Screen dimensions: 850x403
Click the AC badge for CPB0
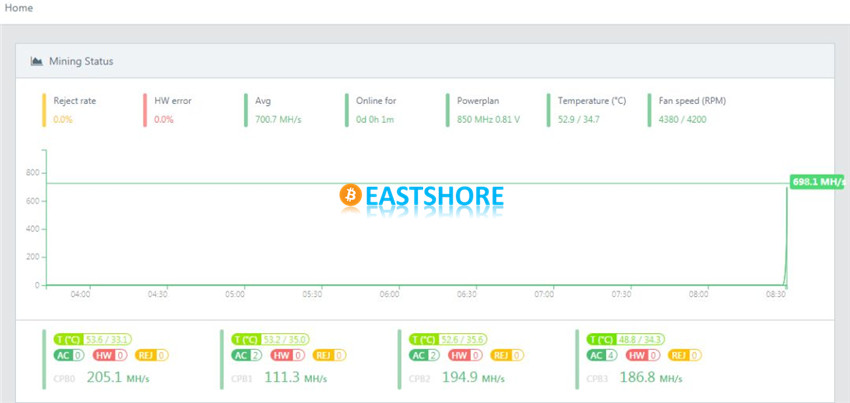click(69, 356)
